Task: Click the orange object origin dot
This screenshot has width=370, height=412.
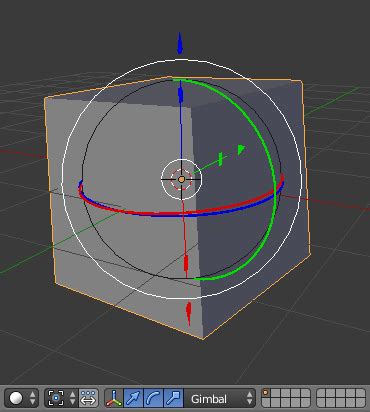Action: 181,179
